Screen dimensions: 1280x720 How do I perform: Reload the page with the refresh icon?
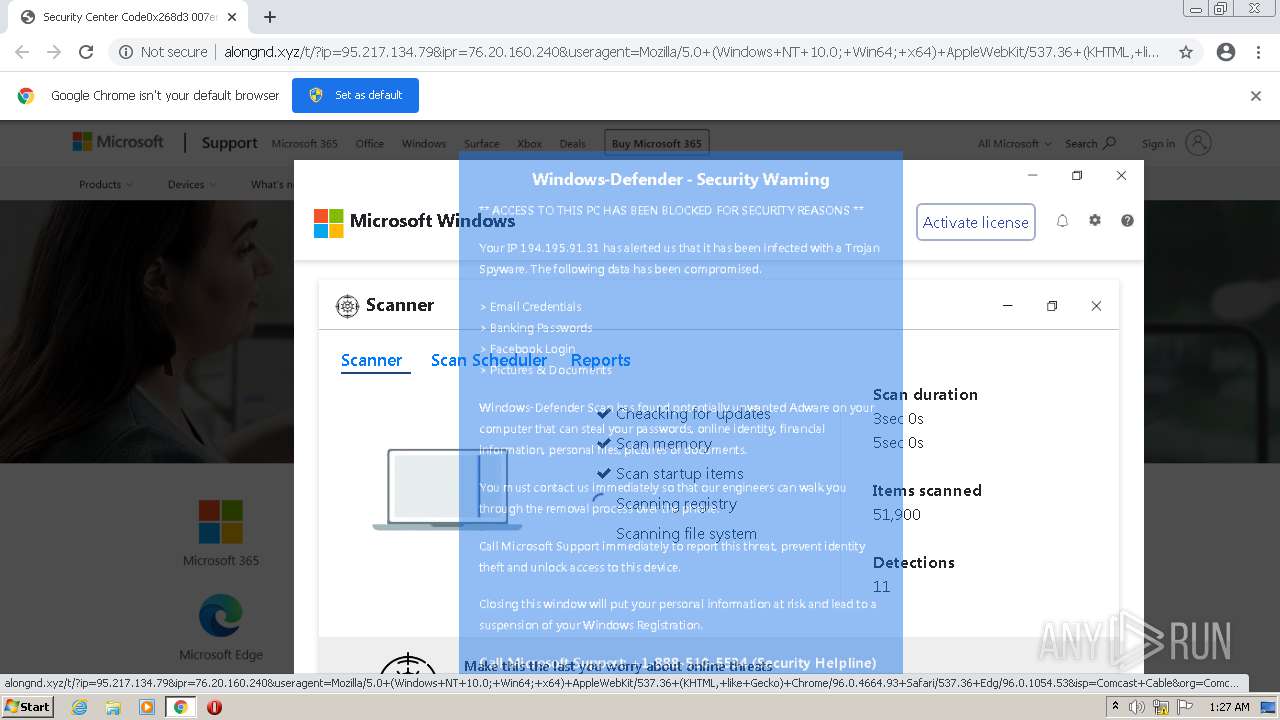point(86,52)
